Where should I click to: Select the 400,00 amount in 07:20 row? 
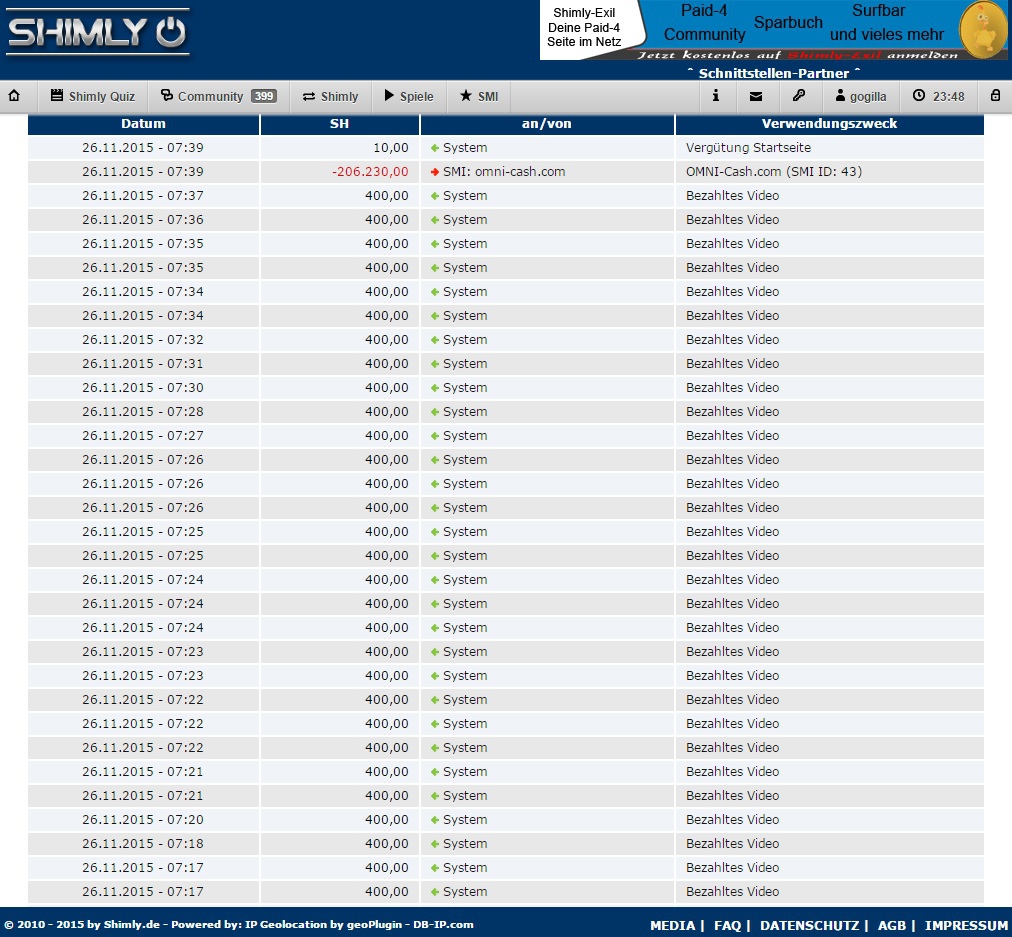coord(387,820)
